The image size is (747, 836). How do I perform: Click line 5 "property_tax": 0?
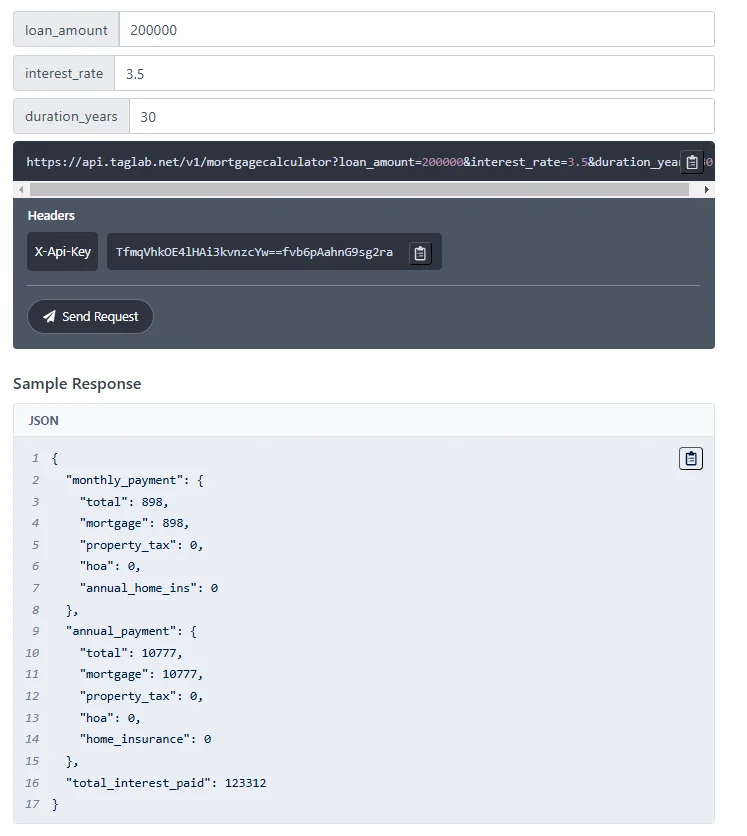[141, 545]
